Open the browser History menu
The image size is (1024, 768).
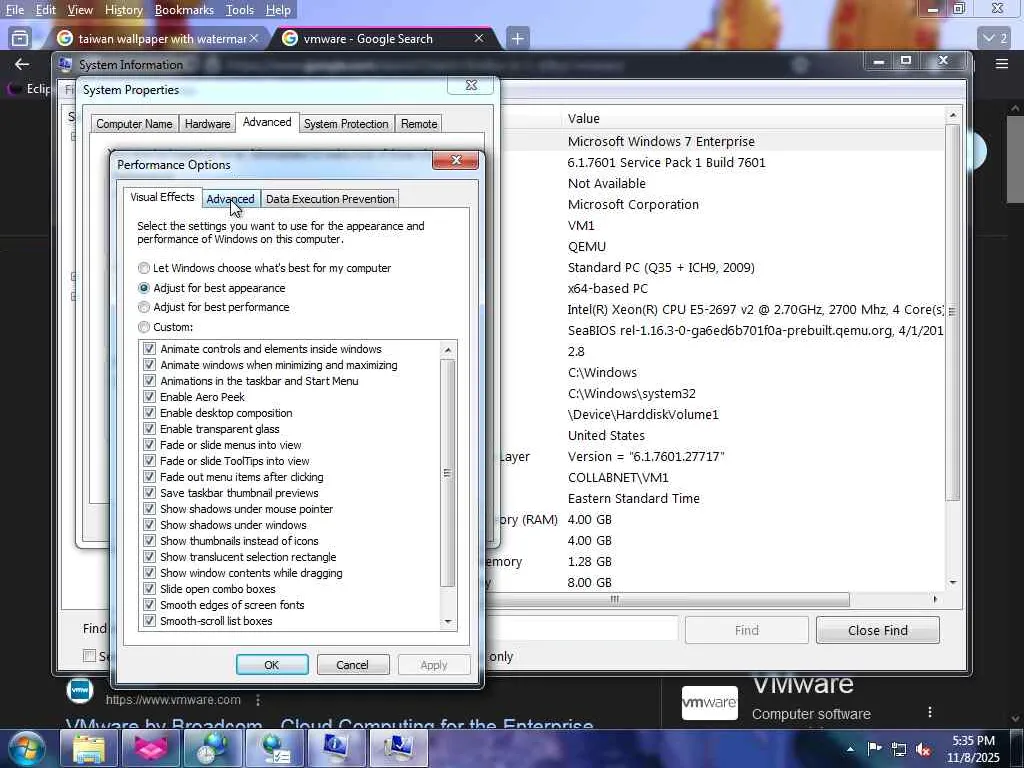point(123,10)
